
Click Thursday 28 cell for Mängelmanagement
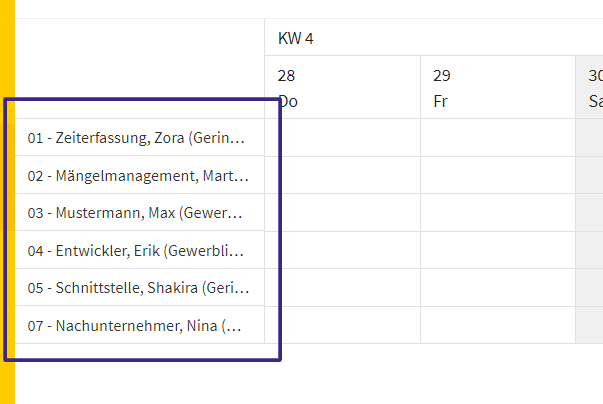pos(343,175)
